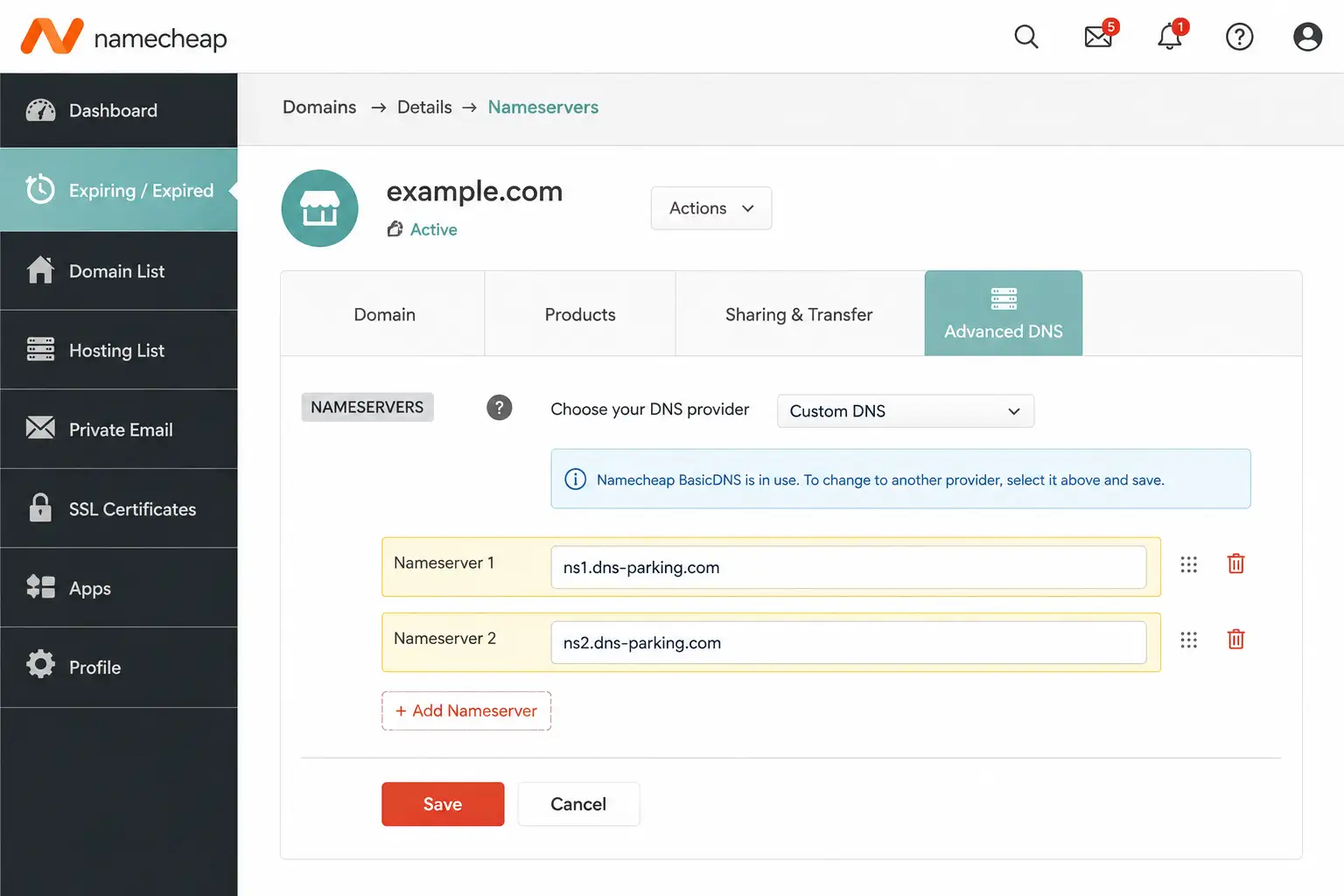Grab the reorder handle for Nameserver 2
Screen dimensions: 1344x896
tap(1188, 640)
